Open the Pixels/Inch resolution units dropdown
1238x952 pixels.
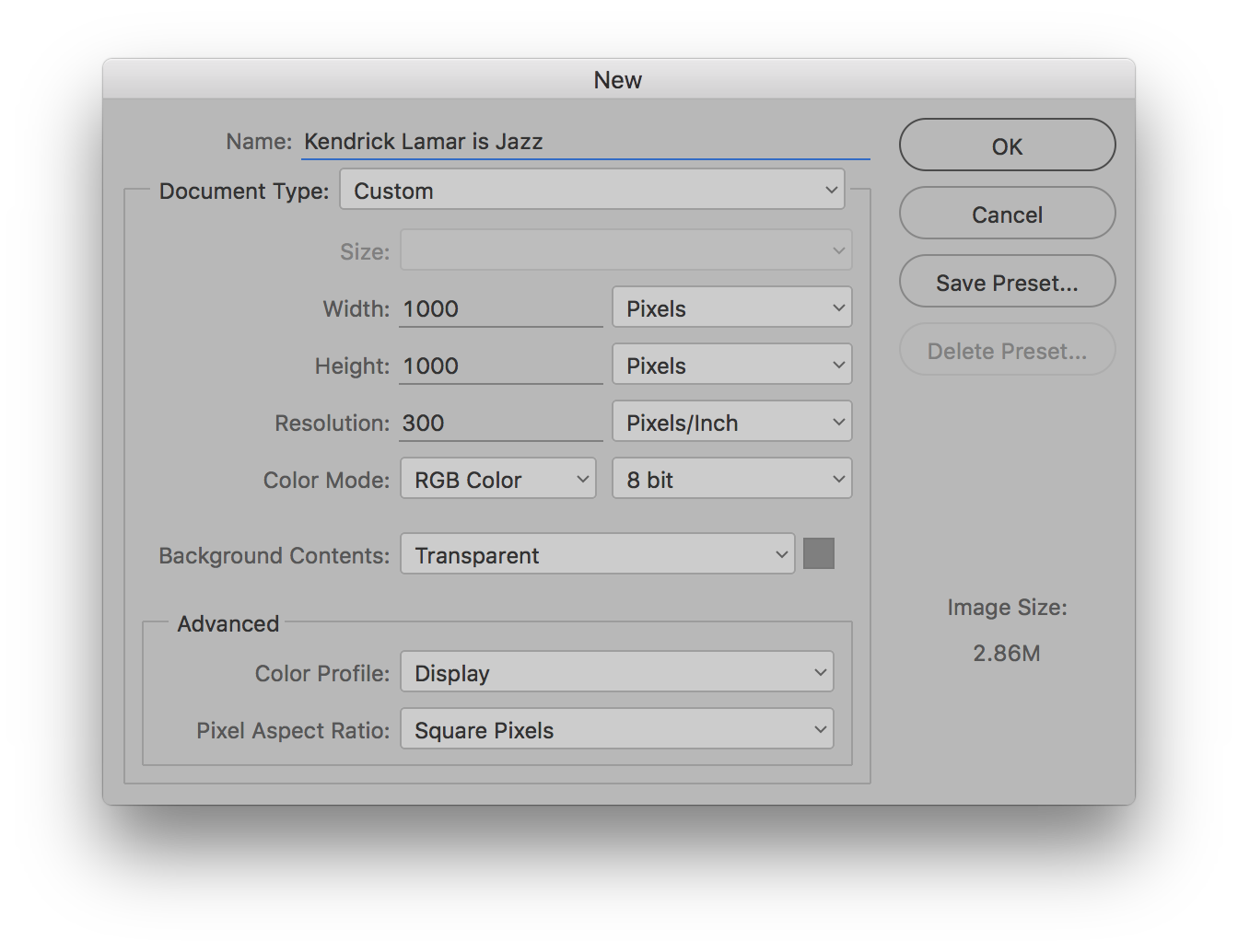[x=731, y=422]
